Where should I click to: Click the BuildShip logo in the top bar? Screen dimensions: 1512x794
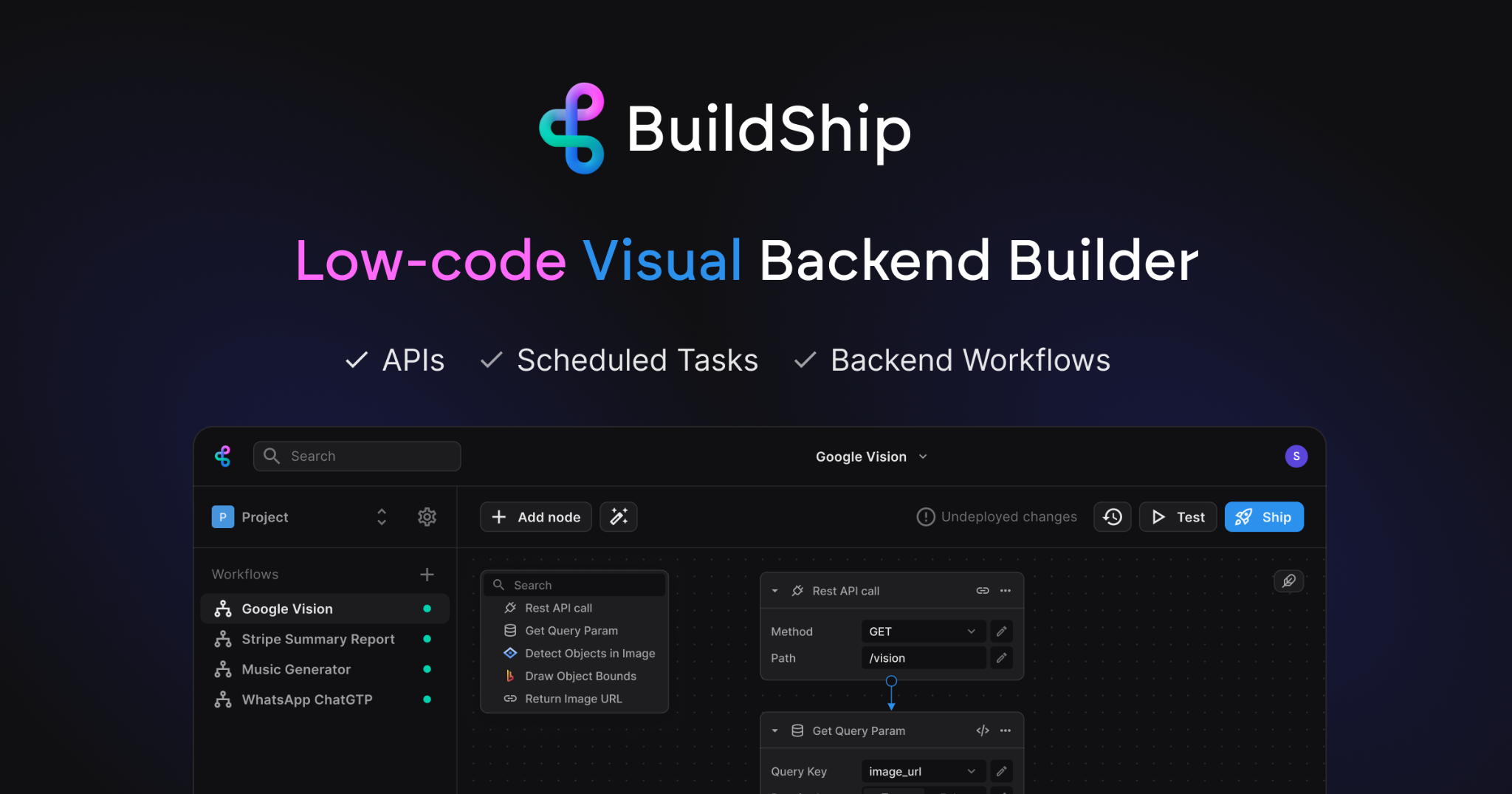(x=223, y=456)
